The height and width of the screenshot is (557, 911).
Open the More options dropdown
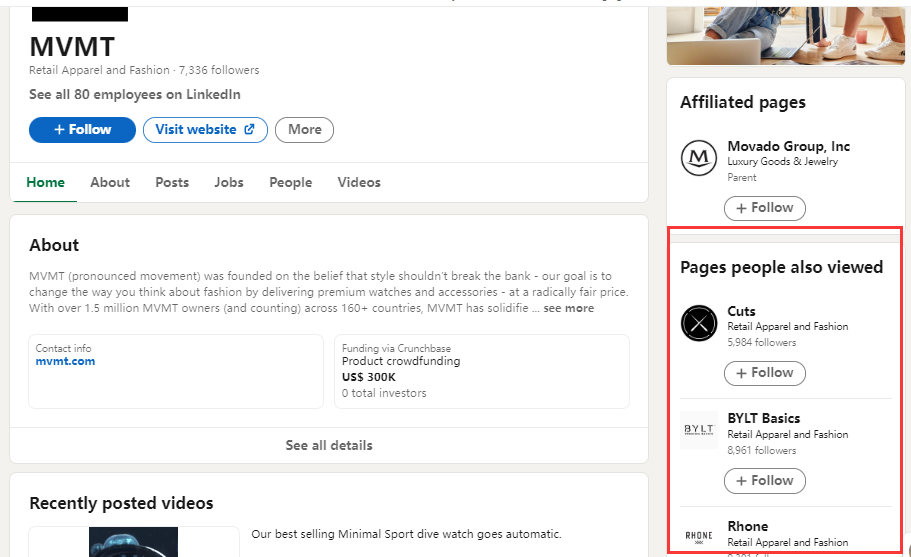click(x=304, y=130)
